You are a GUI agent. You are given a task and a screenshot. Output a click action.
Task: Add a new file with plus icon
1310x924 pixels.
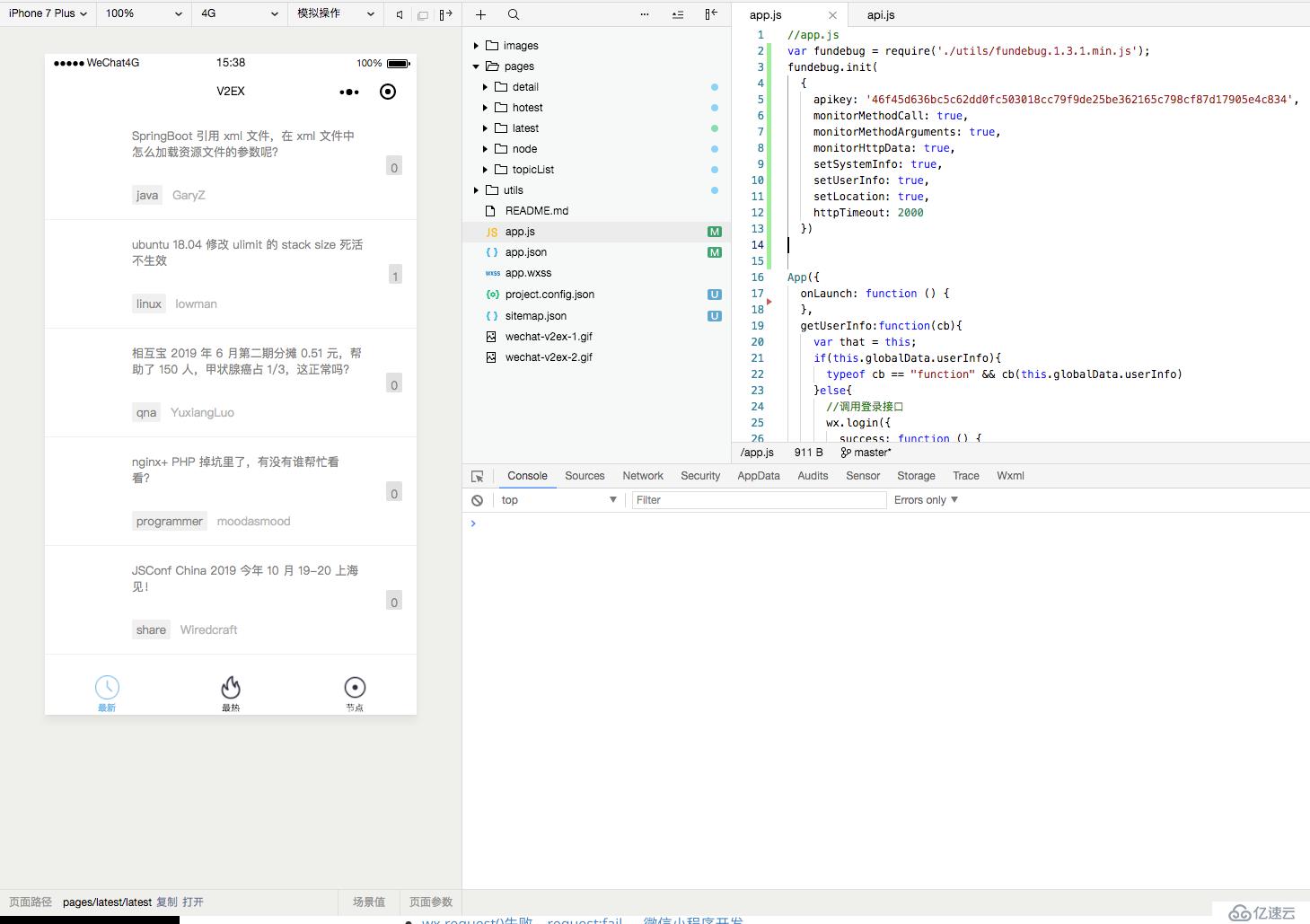pos(481,14)
